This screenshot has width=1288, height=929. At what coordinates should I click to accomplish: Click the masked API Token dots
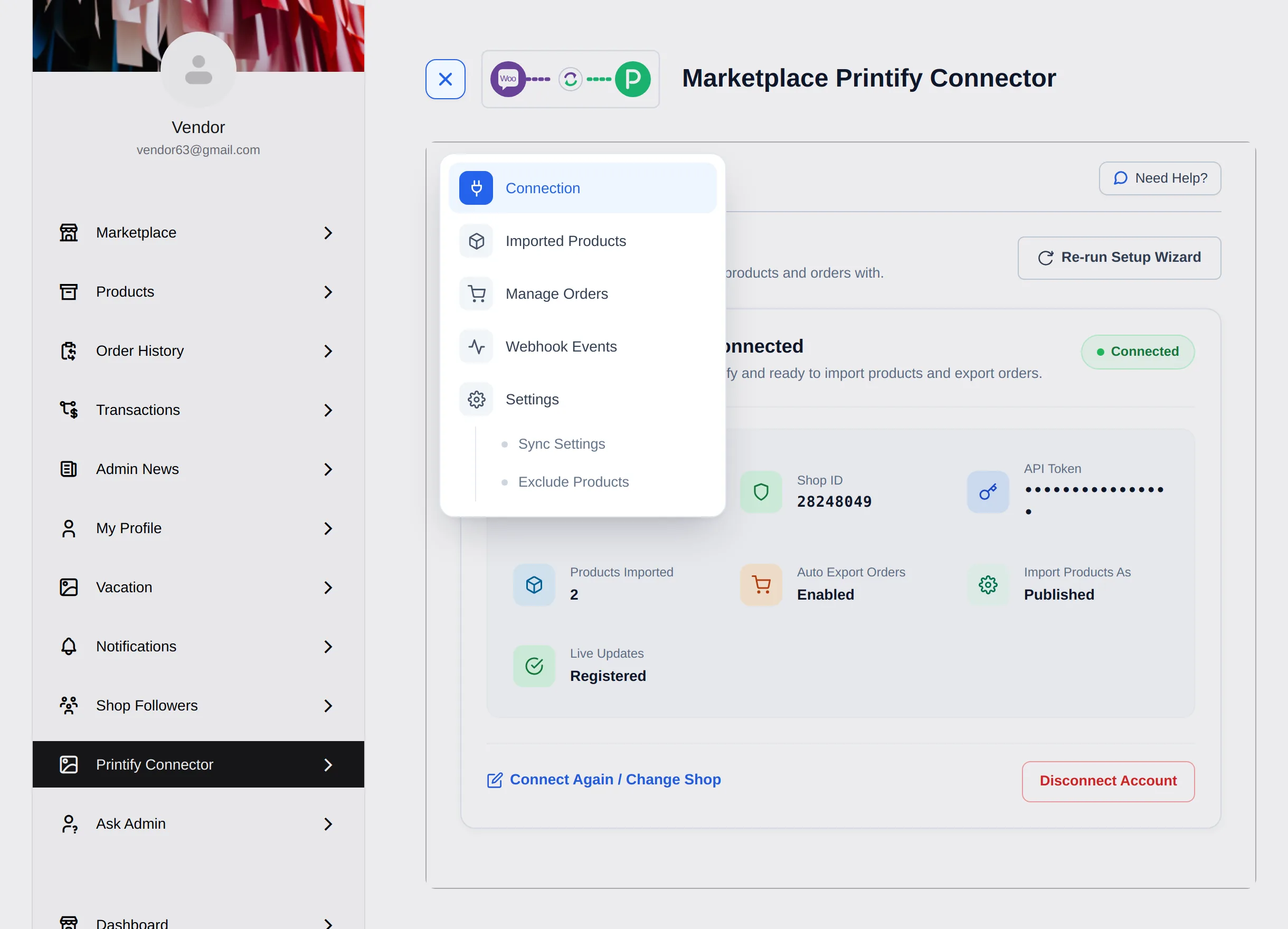[1094, 500]
